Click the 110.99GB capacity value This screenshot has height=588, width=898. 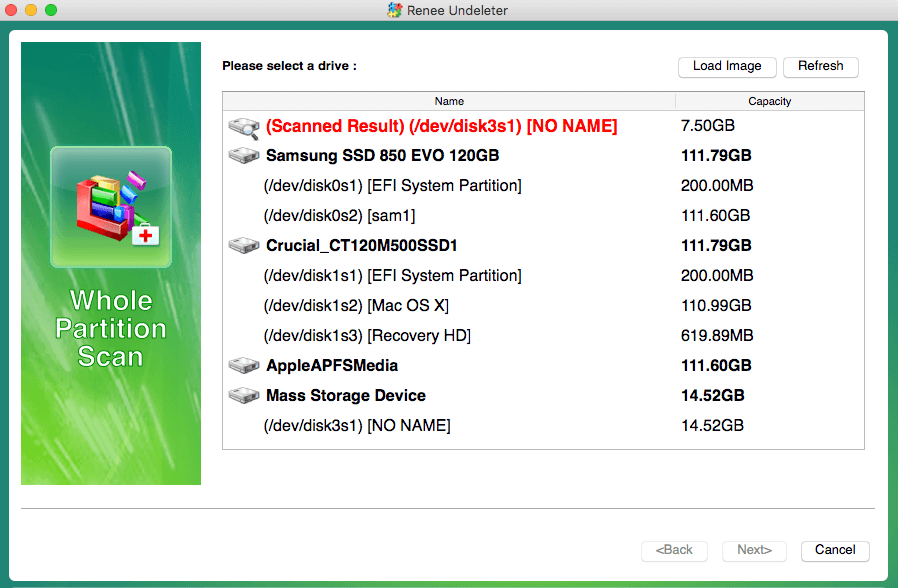tap(716, 305)
